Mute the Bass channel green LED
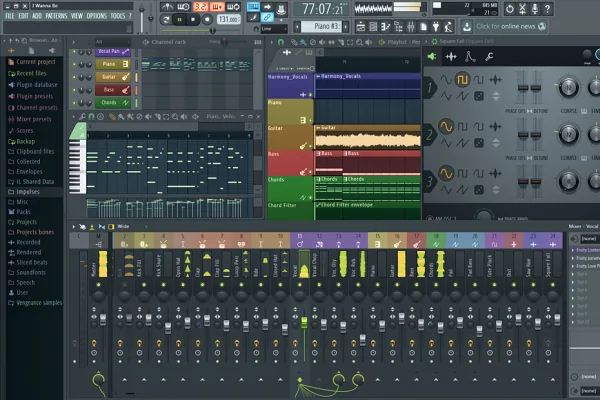 (x=74, y=90)
